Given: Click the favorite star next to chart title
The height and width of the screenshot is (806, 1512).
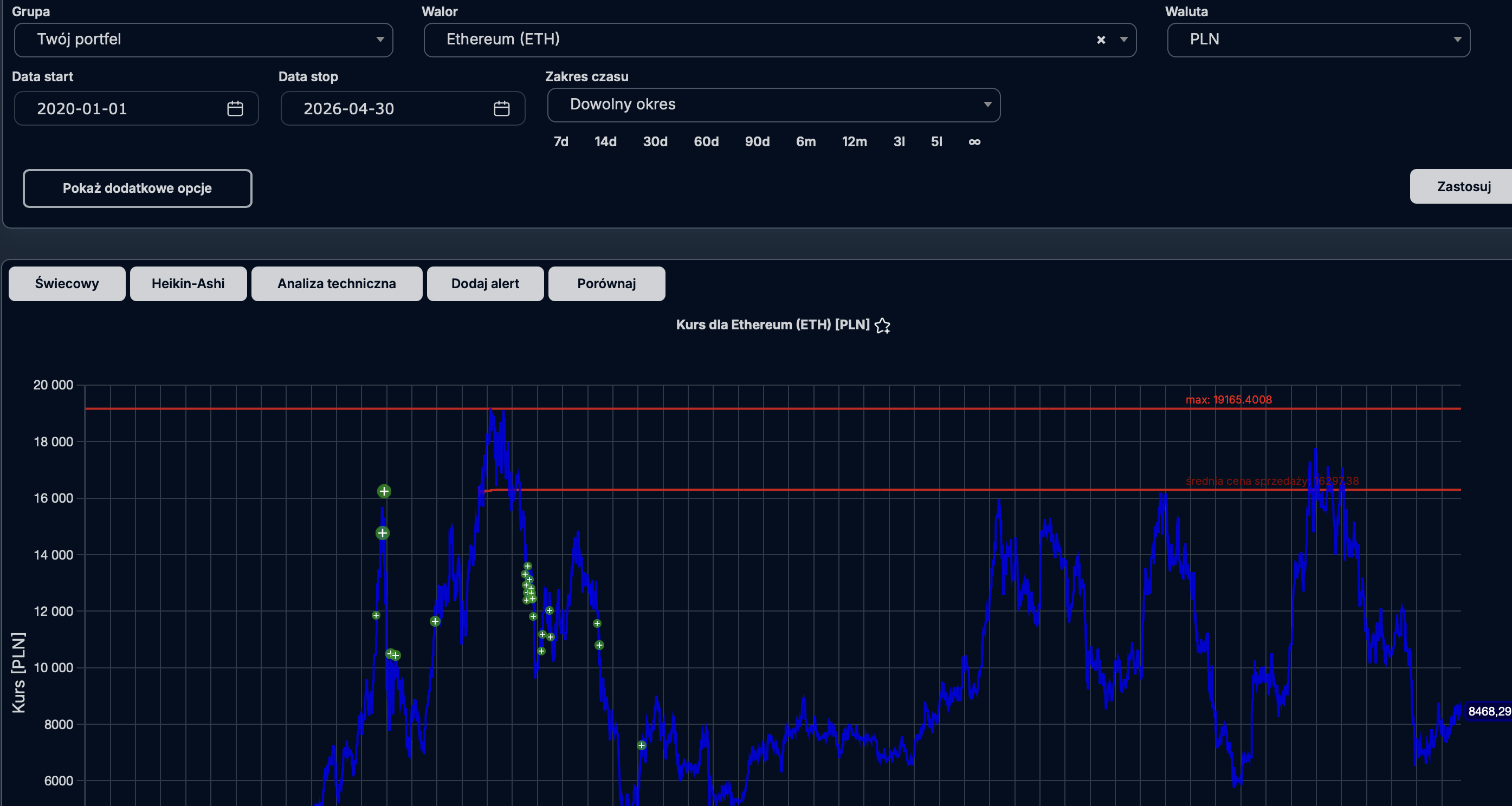Looking at the screenshot, I should click(x=882, y=326).
